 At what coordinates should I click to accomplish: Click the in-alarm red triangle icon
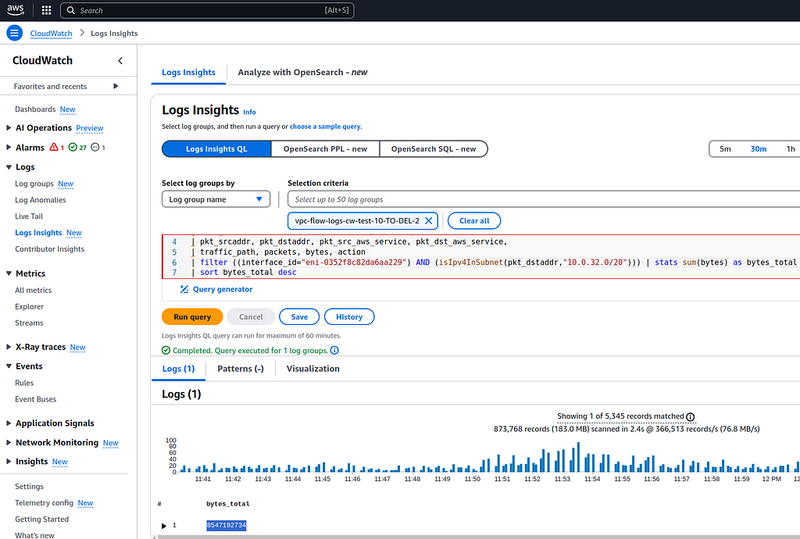(54, 147)
